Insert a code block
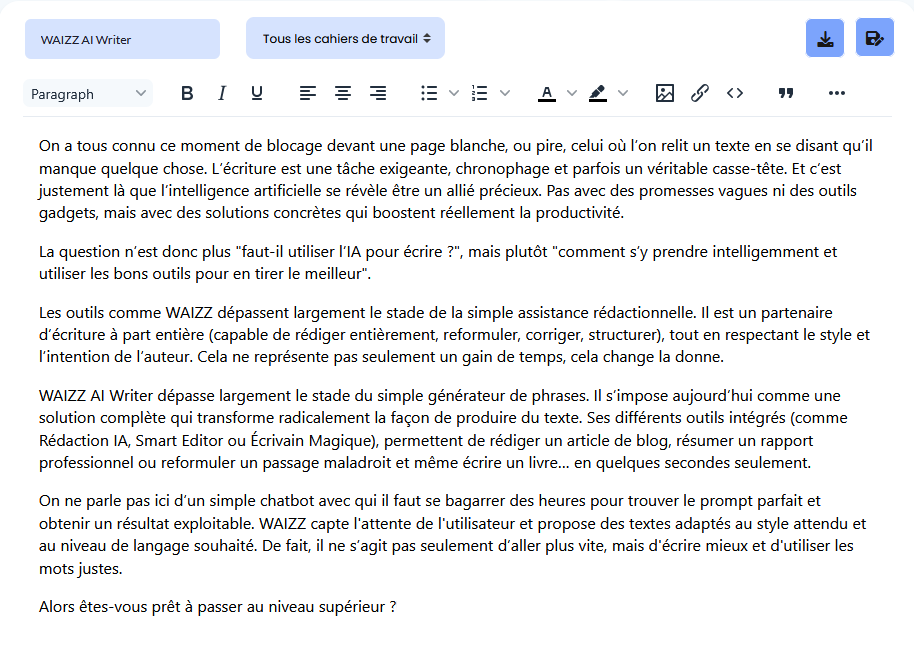This screenshot has height=659, width=914. point(734,93)
